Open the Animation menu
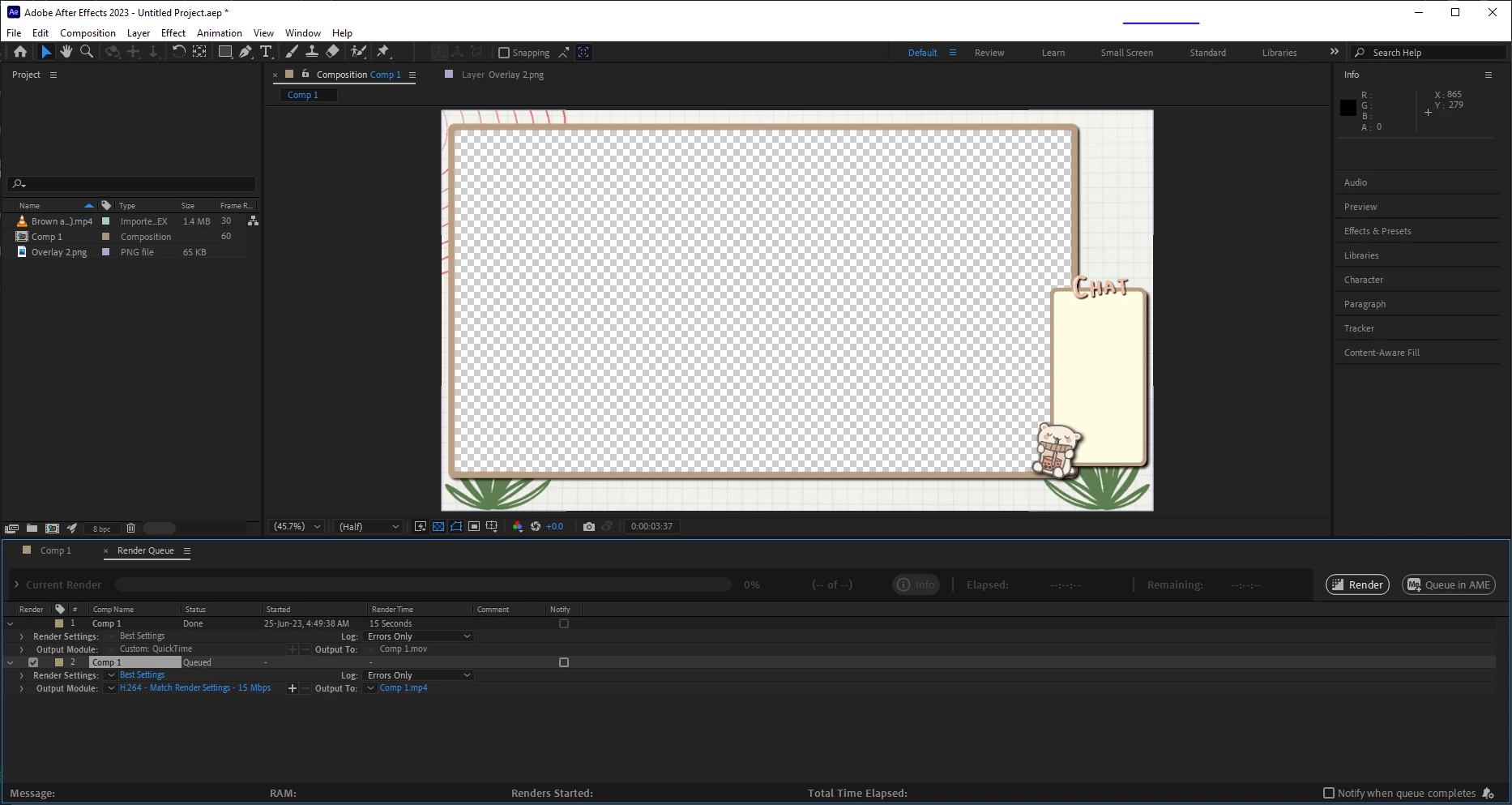Screen dimensions: 1512x805 [220, 33]
